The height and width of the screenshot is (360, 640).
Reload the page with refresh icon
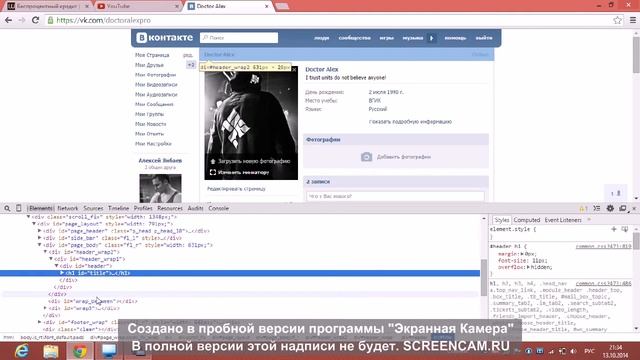point(36,20)
